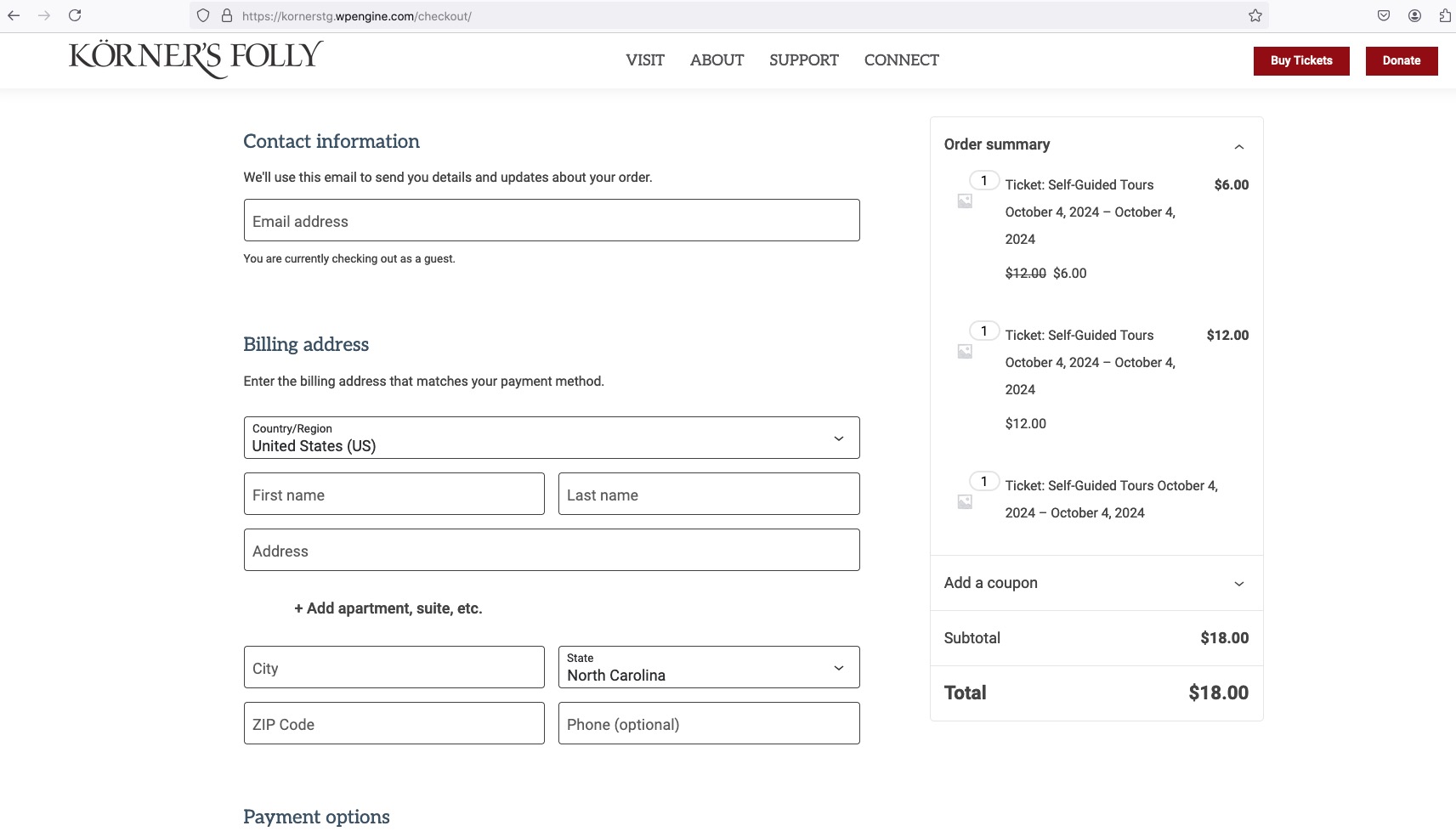Viewport: 1456px width, 837px height.
Task: Open the VISIT menu
Action: click(645, 60)
